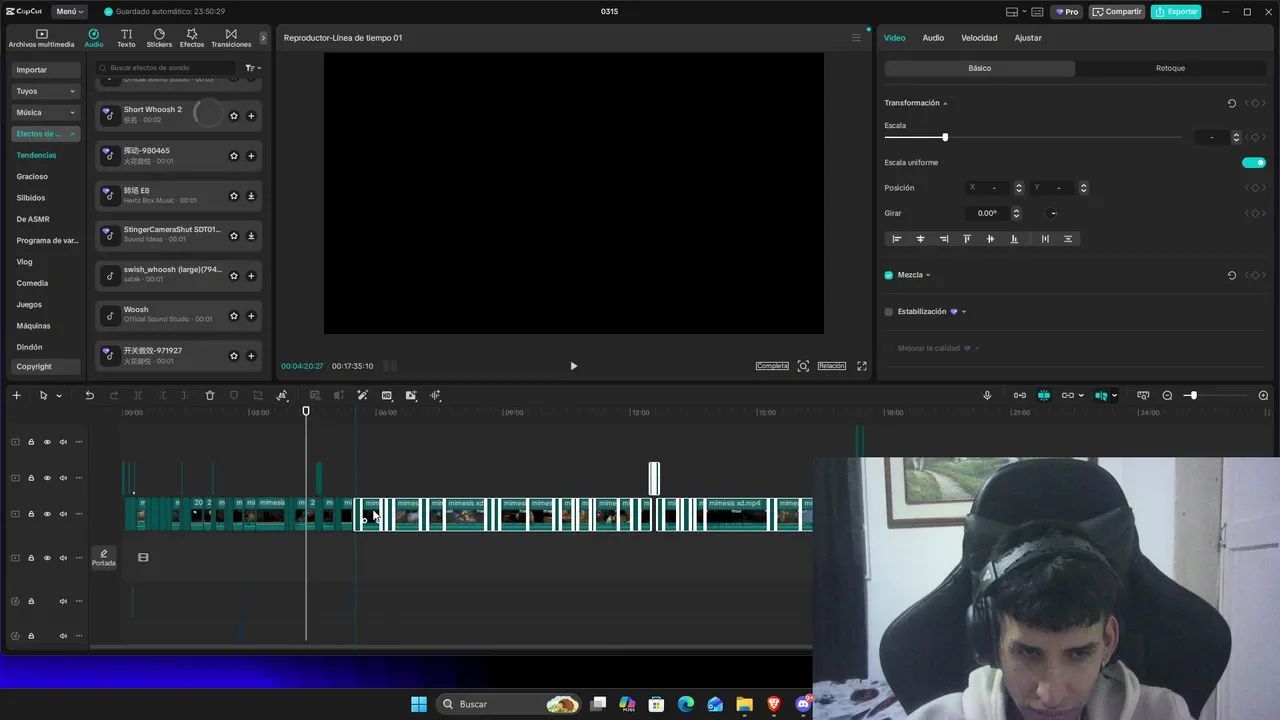Collapse the Efectos de sonido category
This screenshot has height=720, width=1280.
pos(46,134)
